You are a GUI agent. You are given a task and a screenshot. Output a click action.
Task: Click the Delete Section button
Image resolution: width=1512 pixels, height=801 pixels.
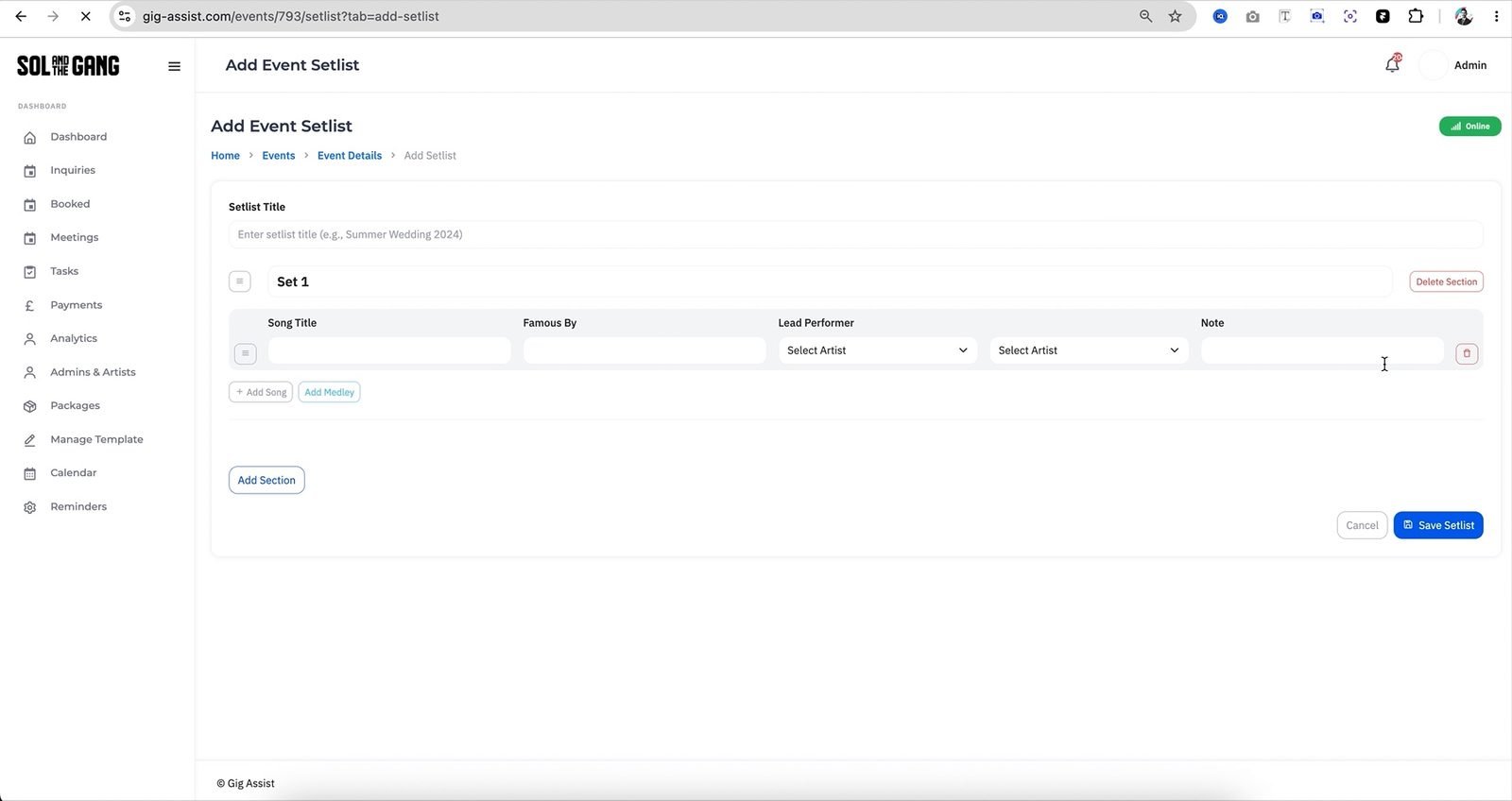tap(1446, 281)
